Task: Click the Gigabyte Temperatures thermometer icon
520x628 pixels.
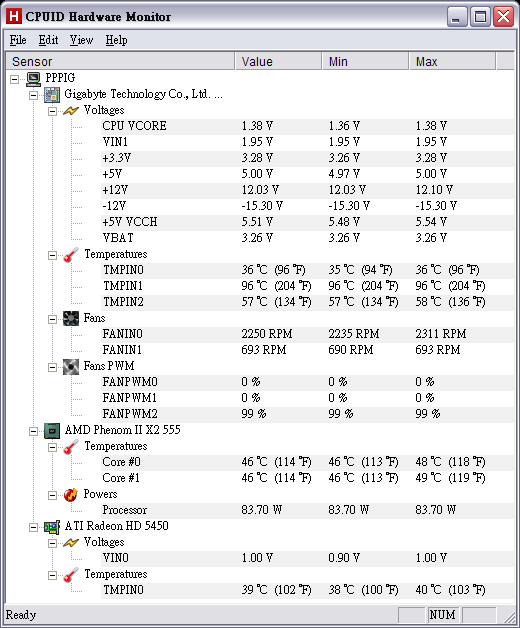Action: coord(71,254)
